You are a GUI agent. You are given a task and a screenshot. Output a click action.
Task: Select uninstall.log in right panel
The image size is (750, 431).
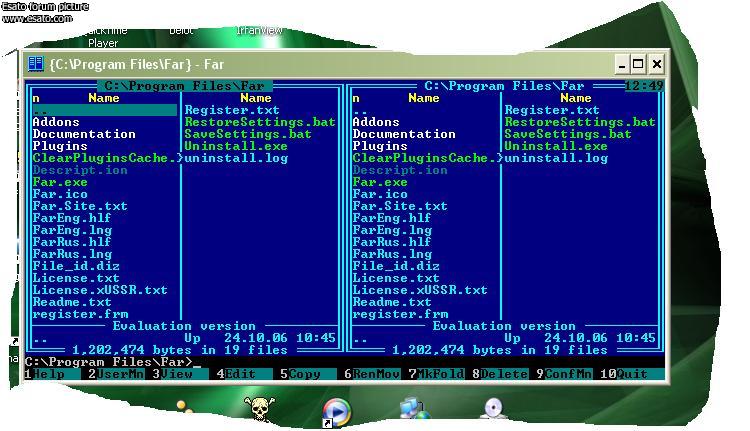(556, 158)
